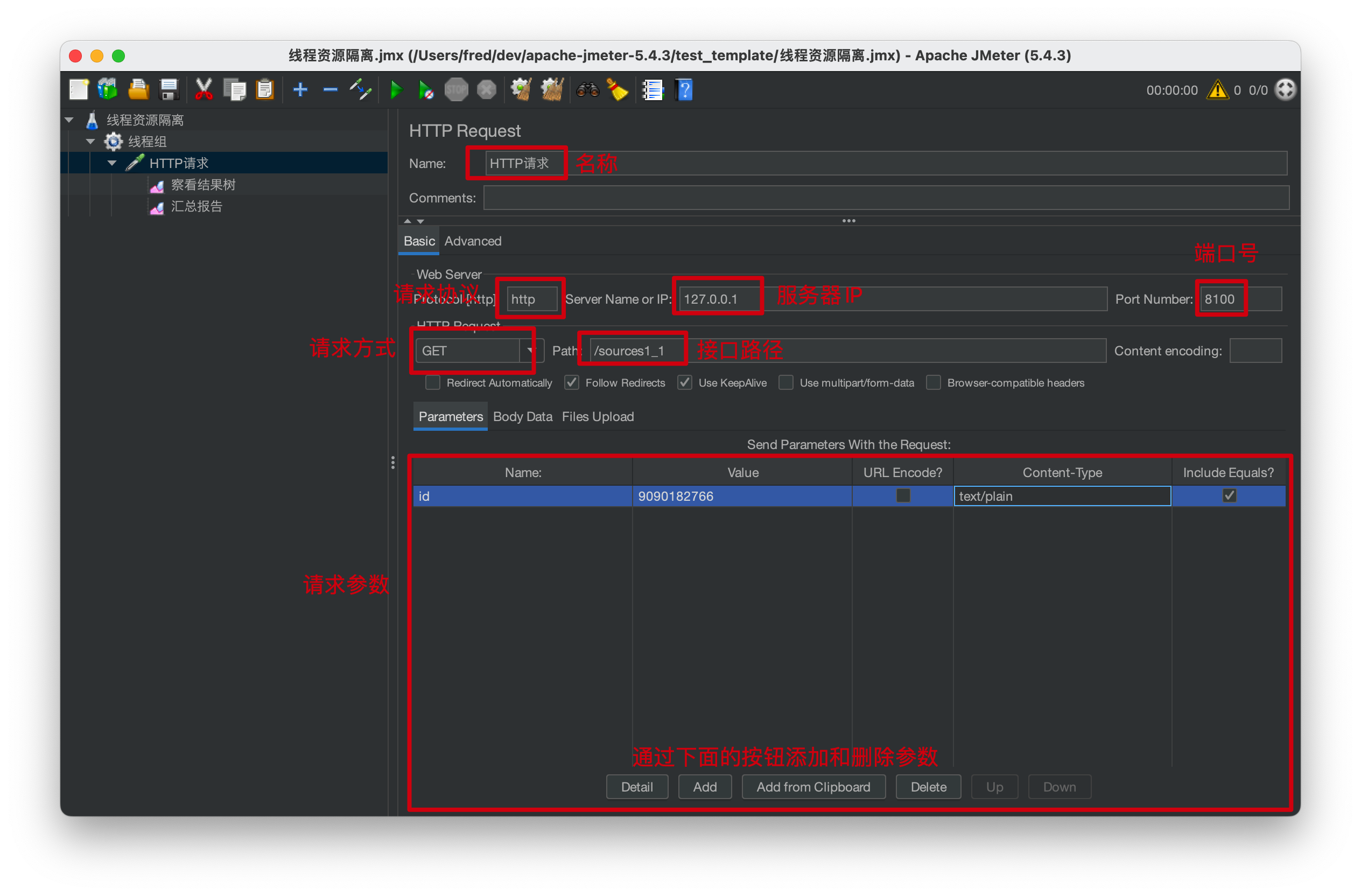Screen dimensions: 1361x896
Task: Click the Port Number field 8100
Action: click(1241, 299)
